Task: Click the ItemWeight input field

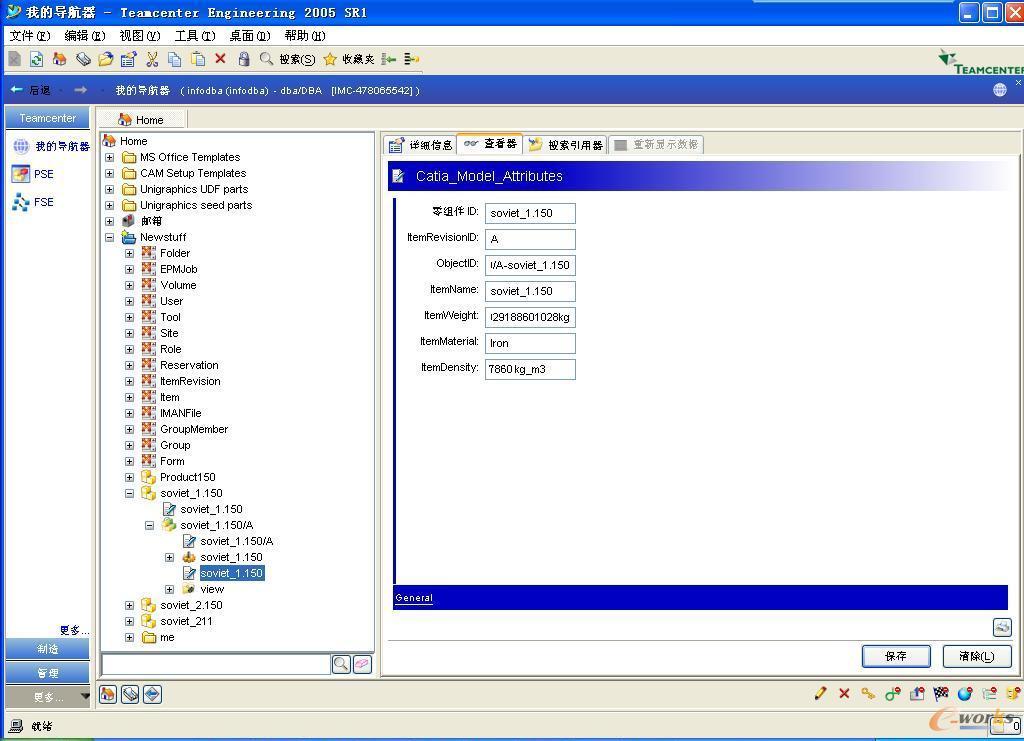Action: click(530, 317)
